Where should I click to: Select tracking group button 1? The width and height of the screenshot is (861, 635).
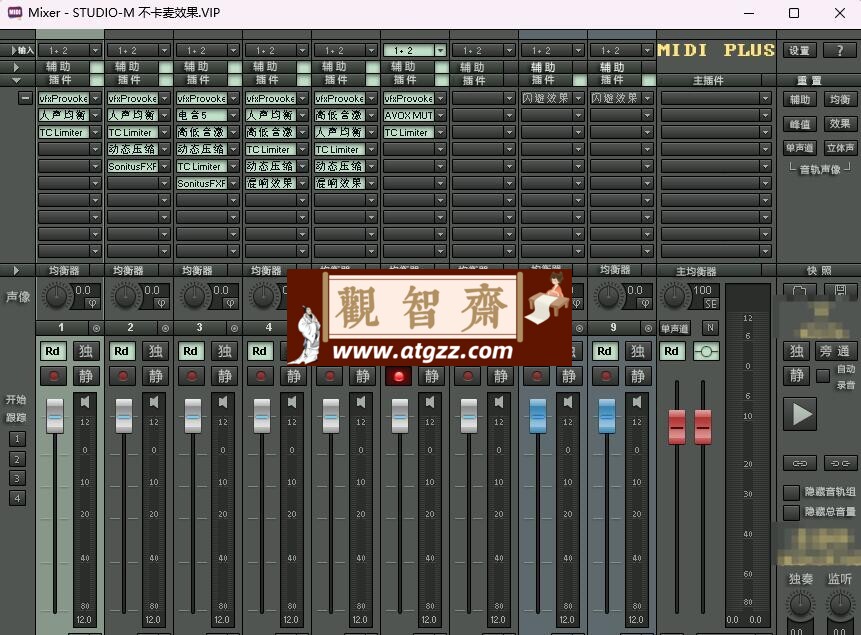tap(17, 439)
